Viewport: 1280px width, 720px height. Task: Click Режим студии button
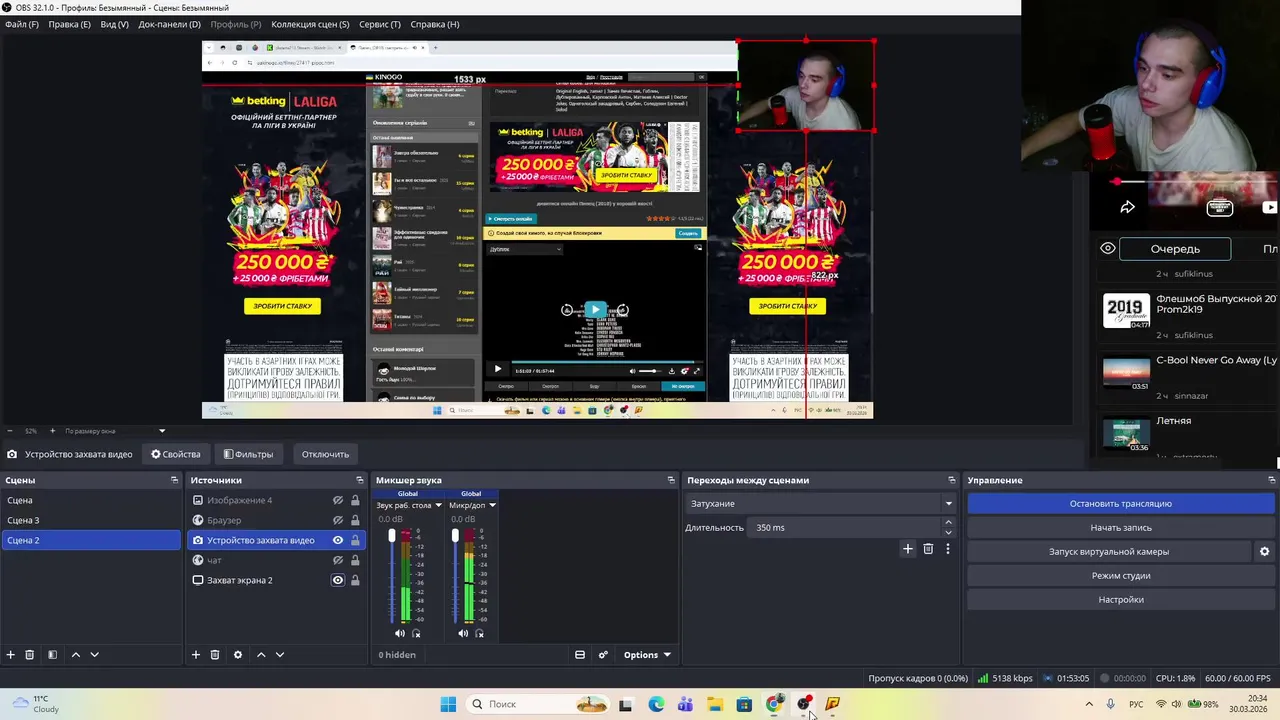coord(1120,575)
